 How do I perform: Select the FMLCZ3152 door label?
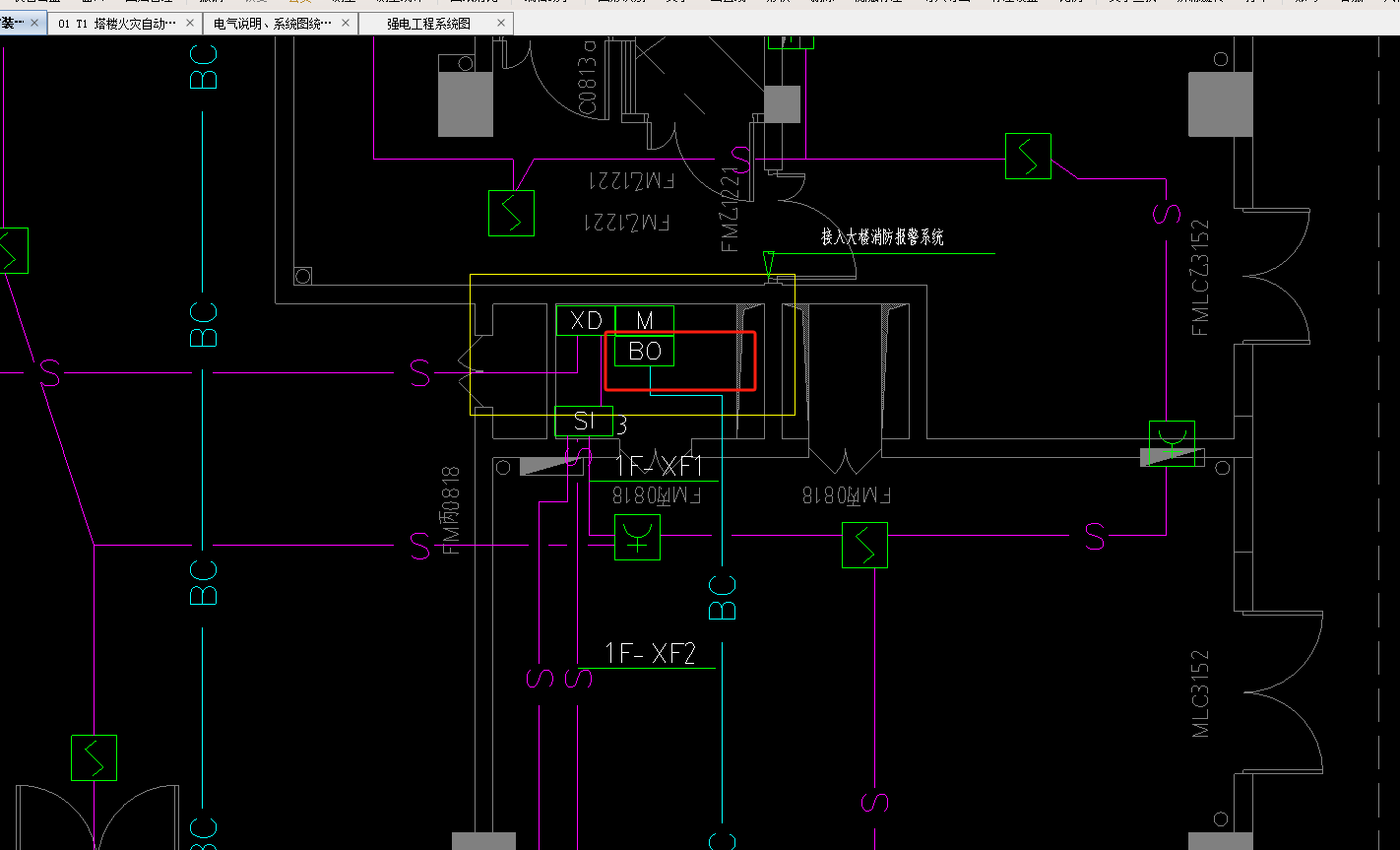pyautogui.click(x=1199, y=278)
